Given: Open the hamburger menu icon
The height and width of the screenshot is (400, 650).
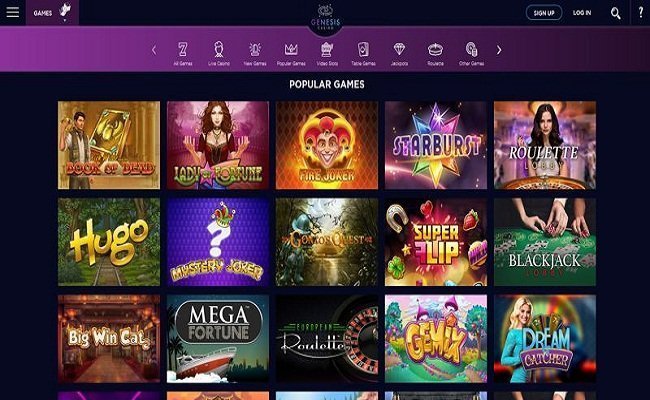Looking at the screenshot, I should [12, 12].
